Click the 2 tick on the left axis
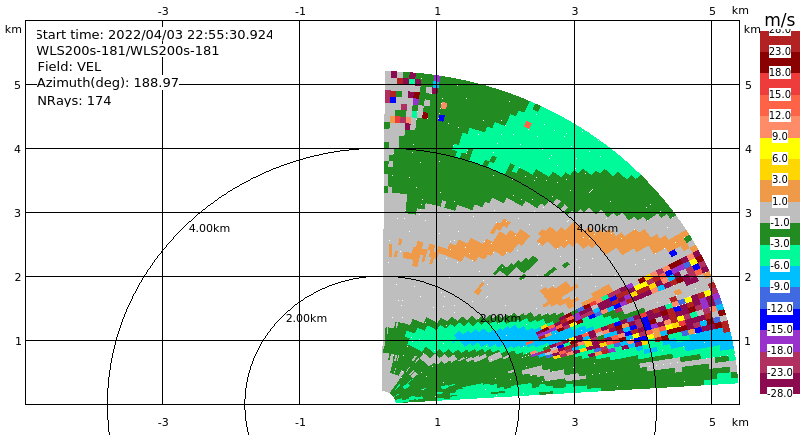Screen dimensions: 800x435 click(17, 277)
